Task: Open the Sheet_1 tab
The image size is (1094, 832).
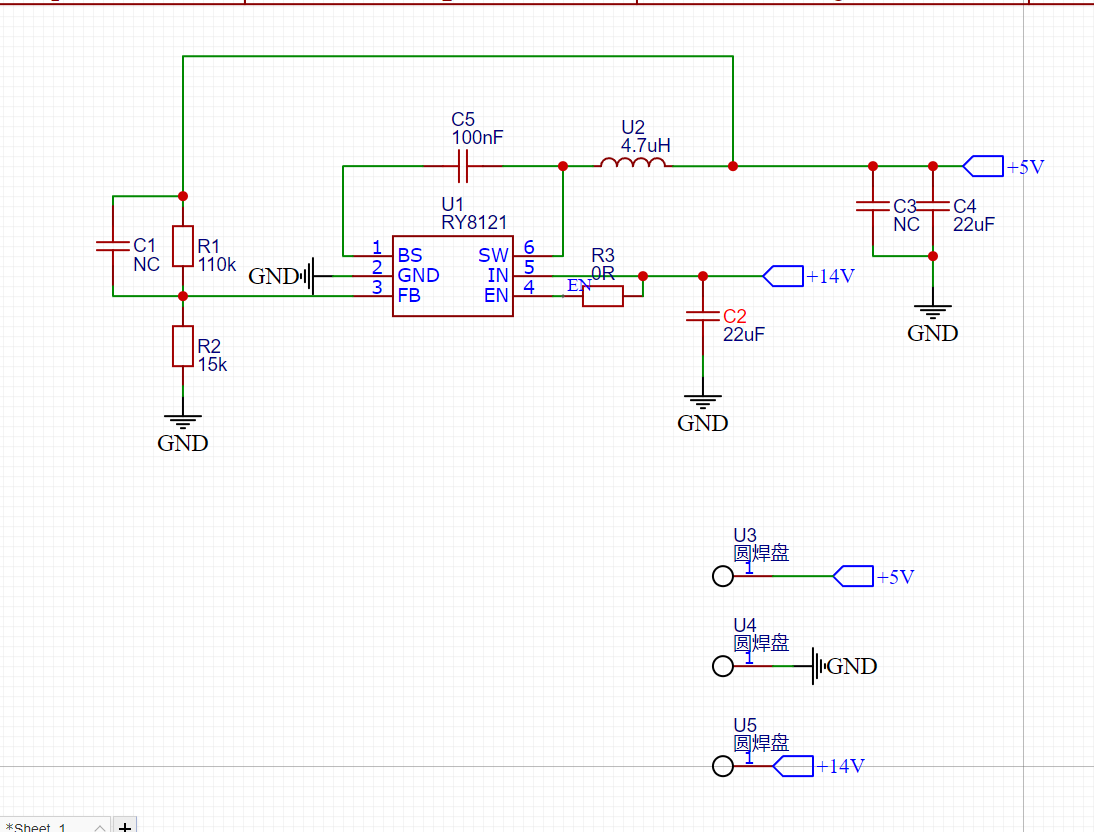Action: click(x=40, y=826)
